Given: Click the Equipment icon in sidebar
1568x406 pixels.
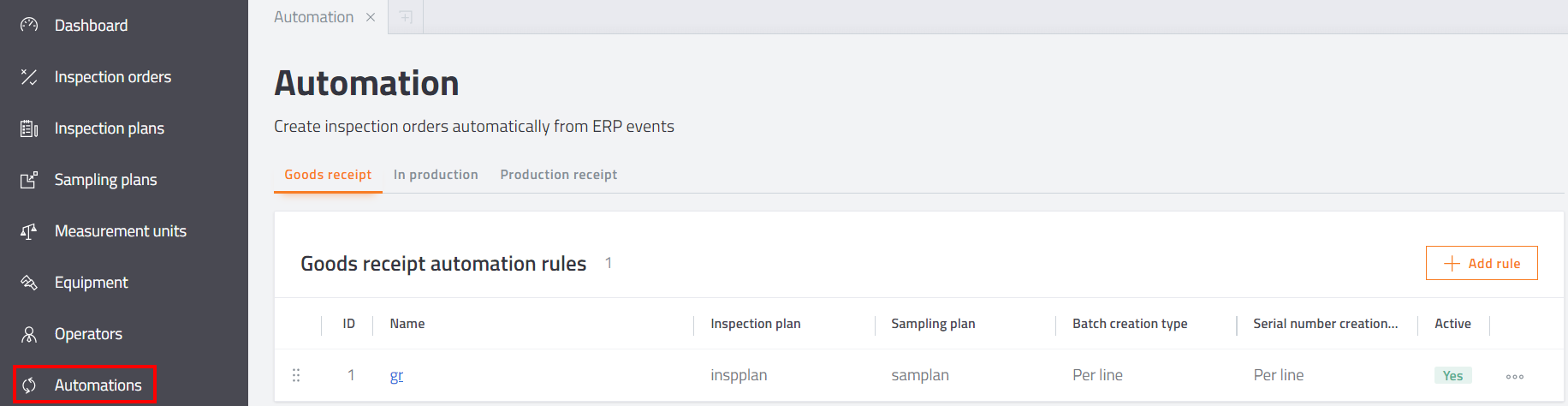Looking at the screenshot, I should [29, 283].
